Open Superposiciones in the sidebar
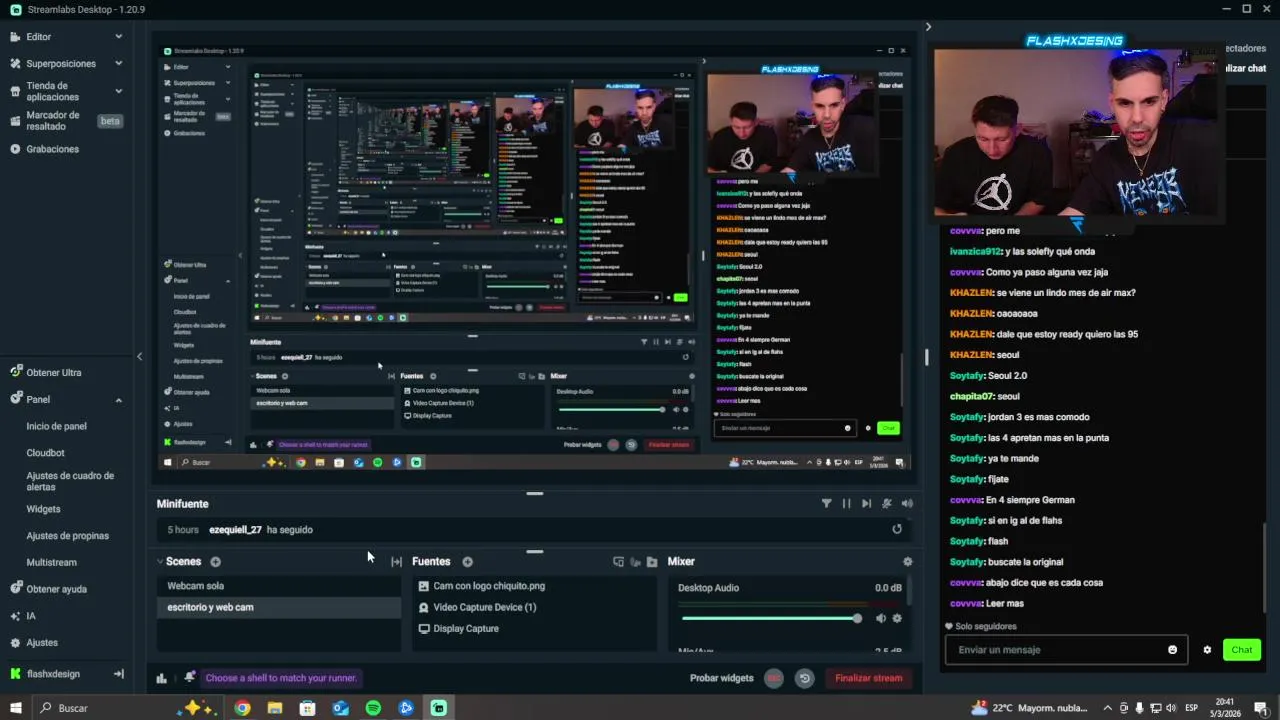This screenshot has height=720, width=1280. click(x=61, y=63)
